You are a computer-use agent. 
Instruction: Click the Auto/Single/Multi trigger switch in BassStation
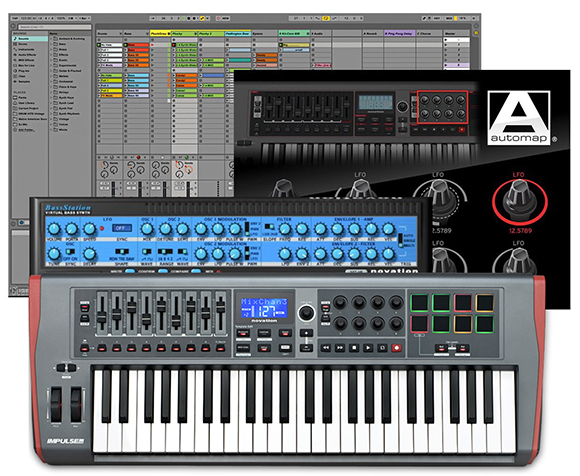(401, 240)
